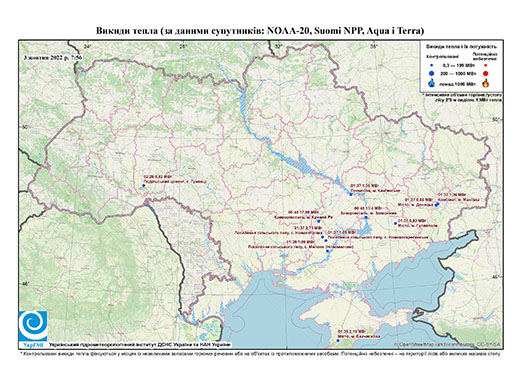Screen dimensions: 520x368
Task: Click the map title mentioning NOAA-20
Action: (x=260, y=31)
